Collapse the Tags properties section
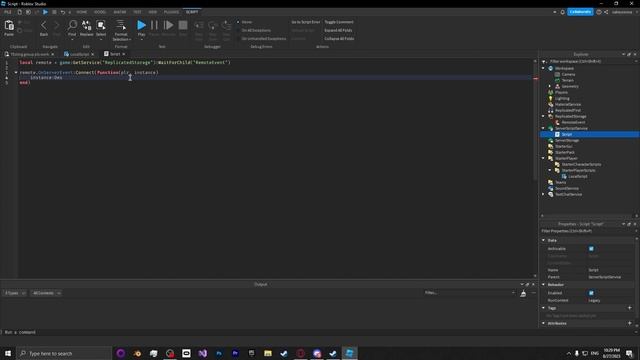The height and width of the screenshot is (360, 640). point(544,308)
